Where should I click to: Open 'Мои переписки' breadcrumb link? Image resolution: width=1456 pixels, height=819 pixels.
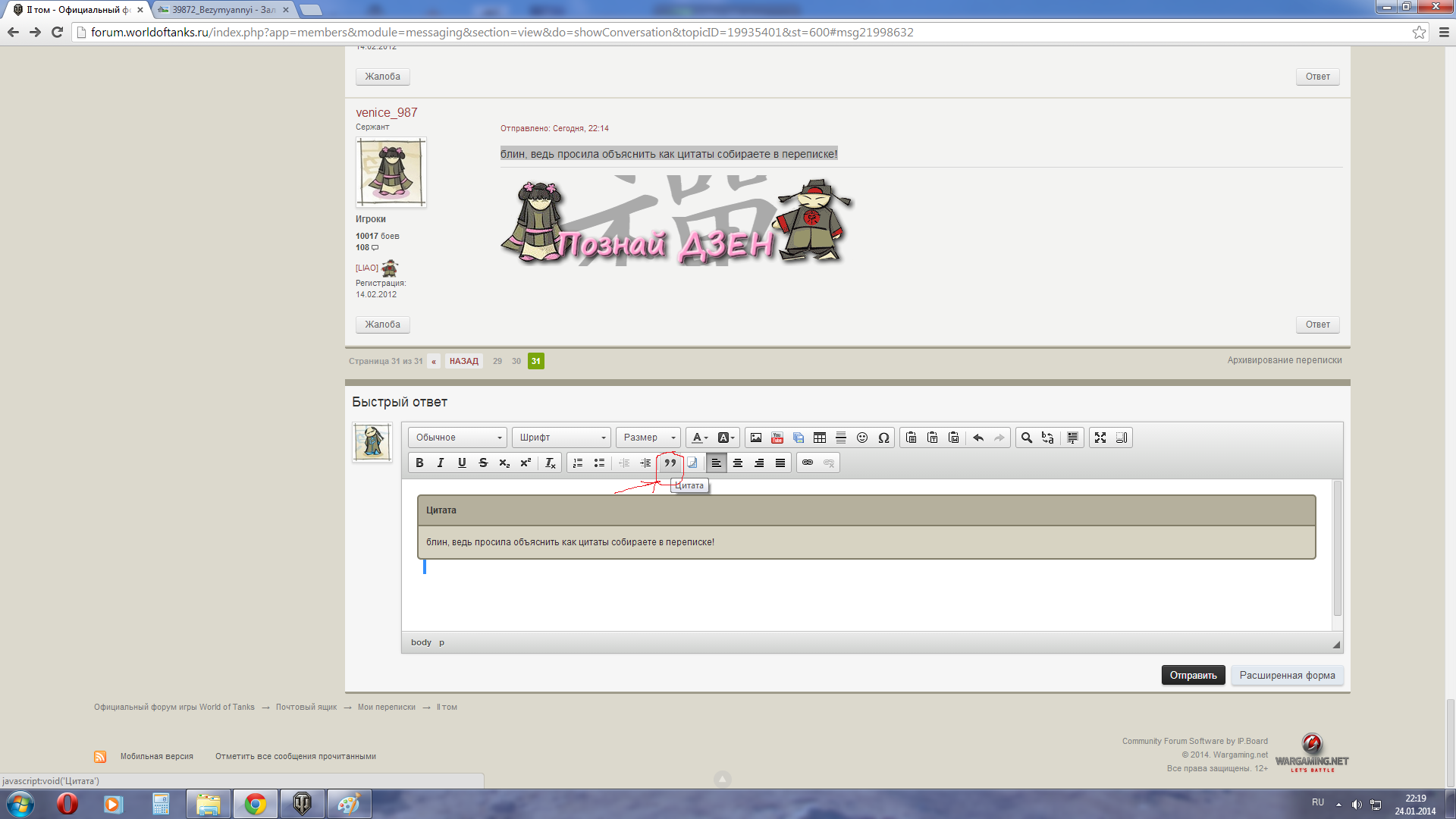tap(387, 707)
